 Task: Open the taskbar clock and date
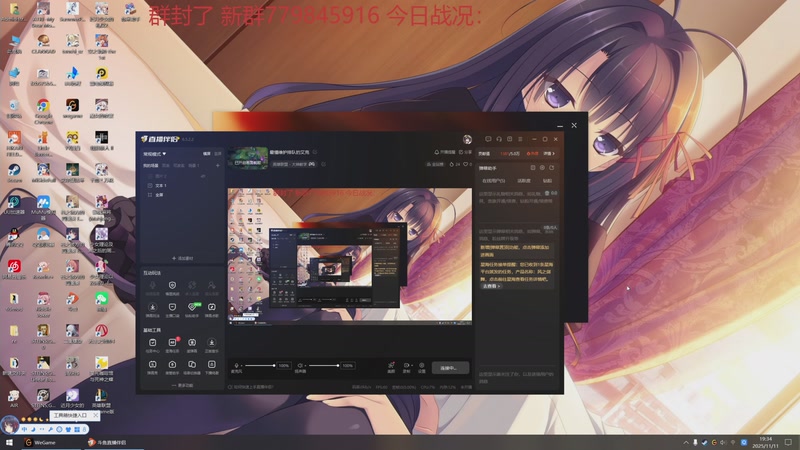[x=765, y=442]
